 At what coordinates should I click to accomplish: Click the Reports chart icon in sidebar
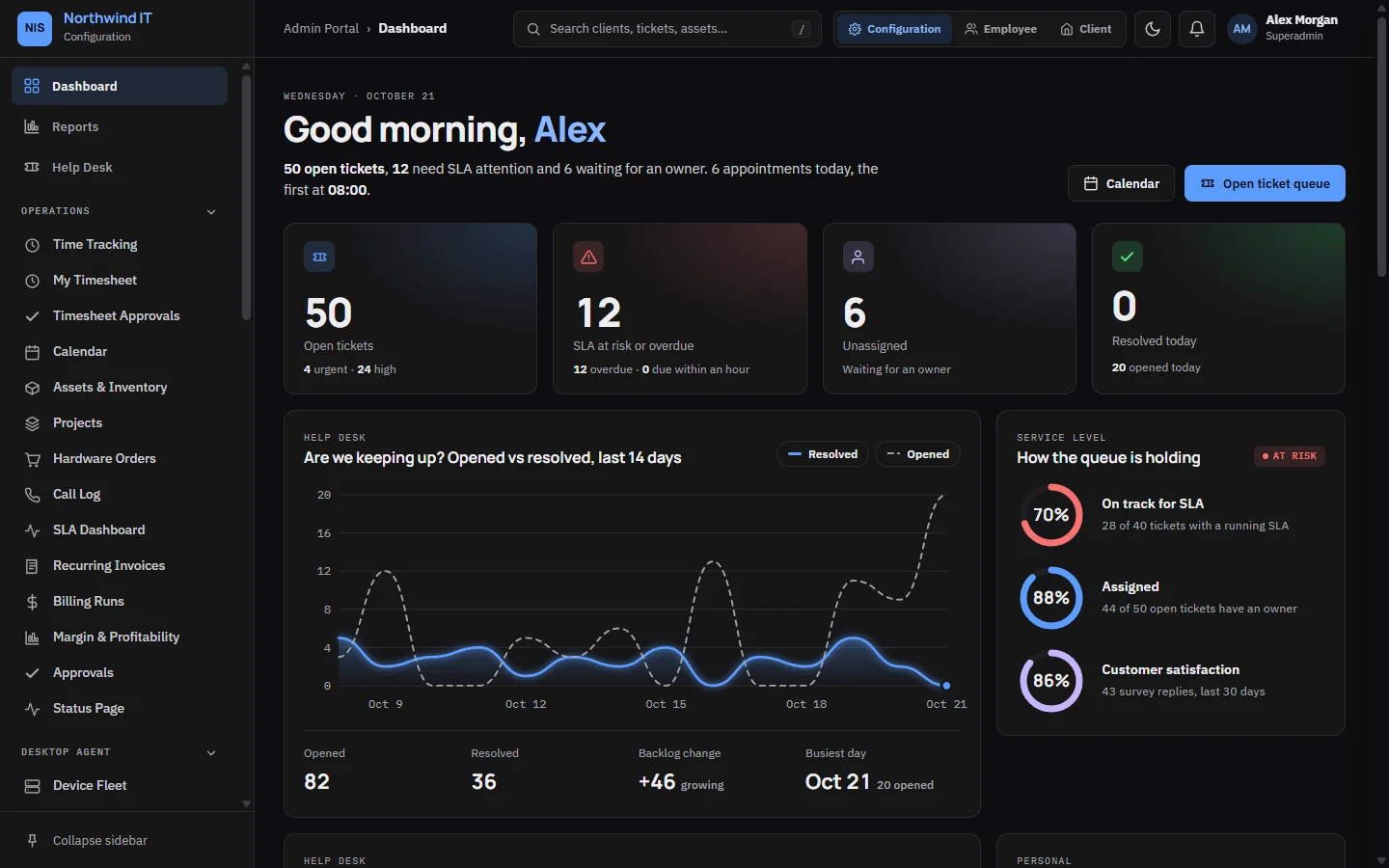pyautogui.click(x=32, y=126)
